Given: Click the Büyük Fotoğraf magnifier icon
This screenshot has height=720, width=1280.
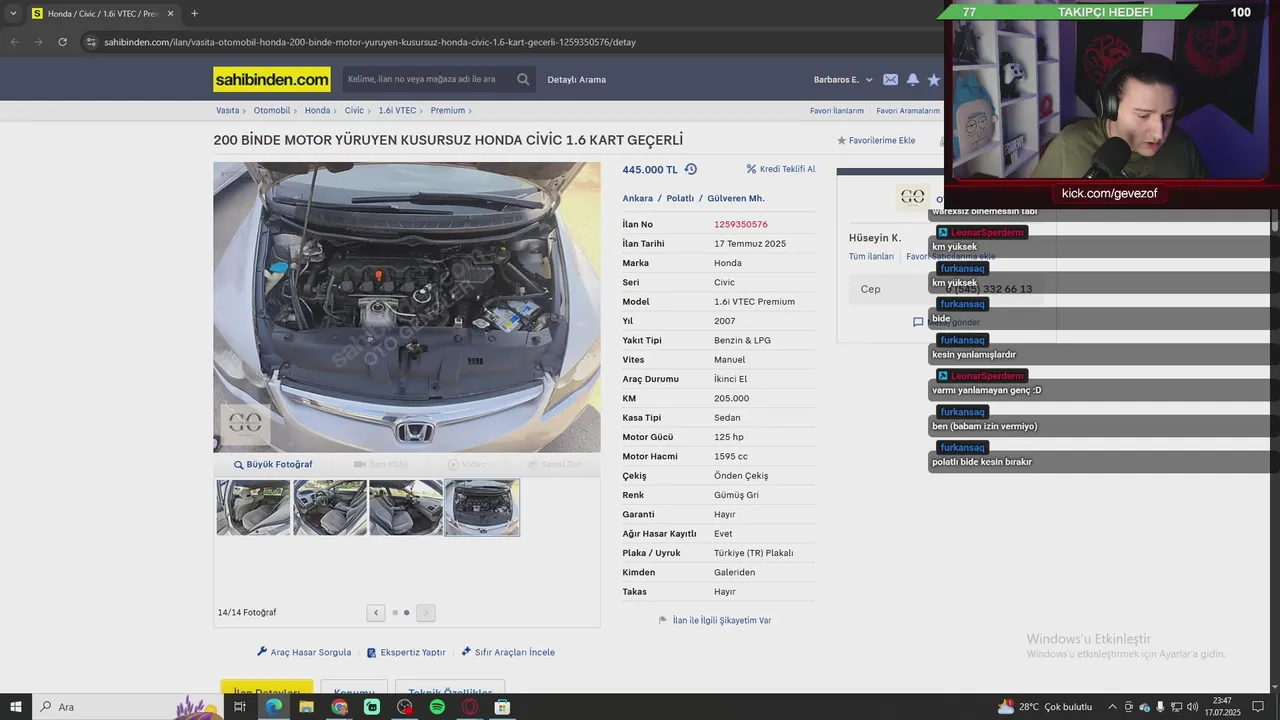Looking at the screenshot, I should 239,465.
